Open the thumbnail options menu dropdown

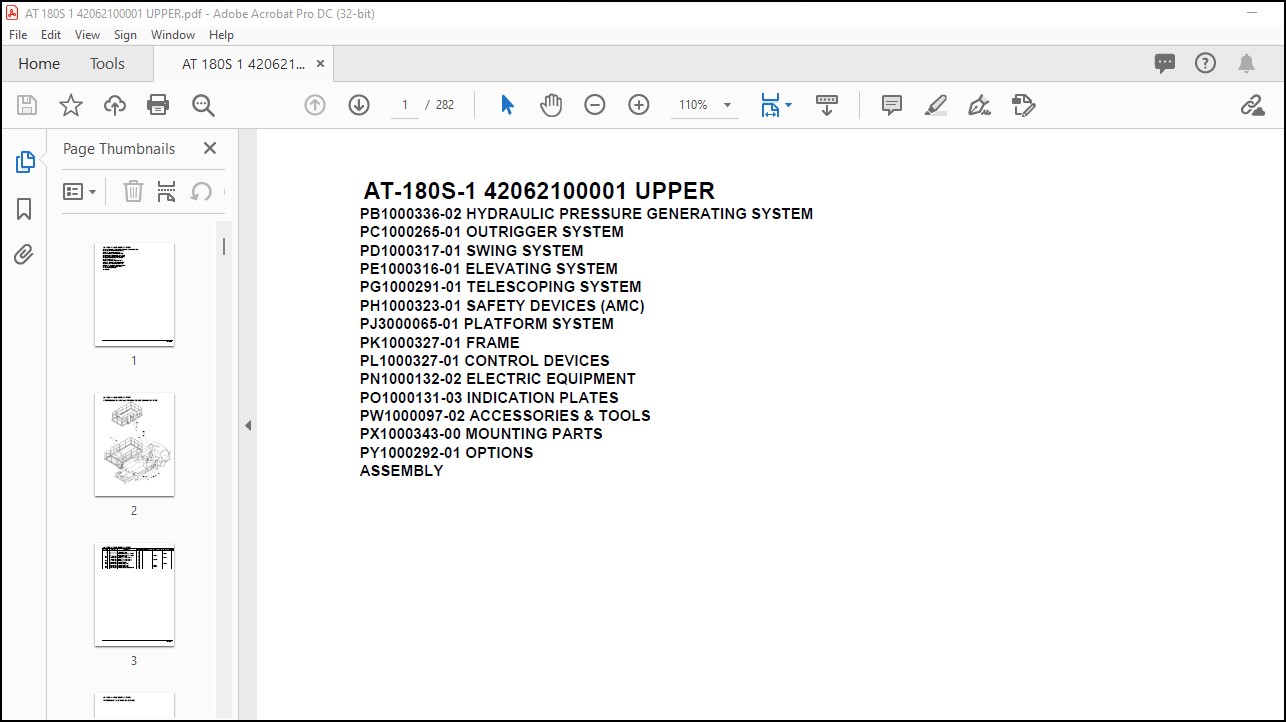[80, 191]
